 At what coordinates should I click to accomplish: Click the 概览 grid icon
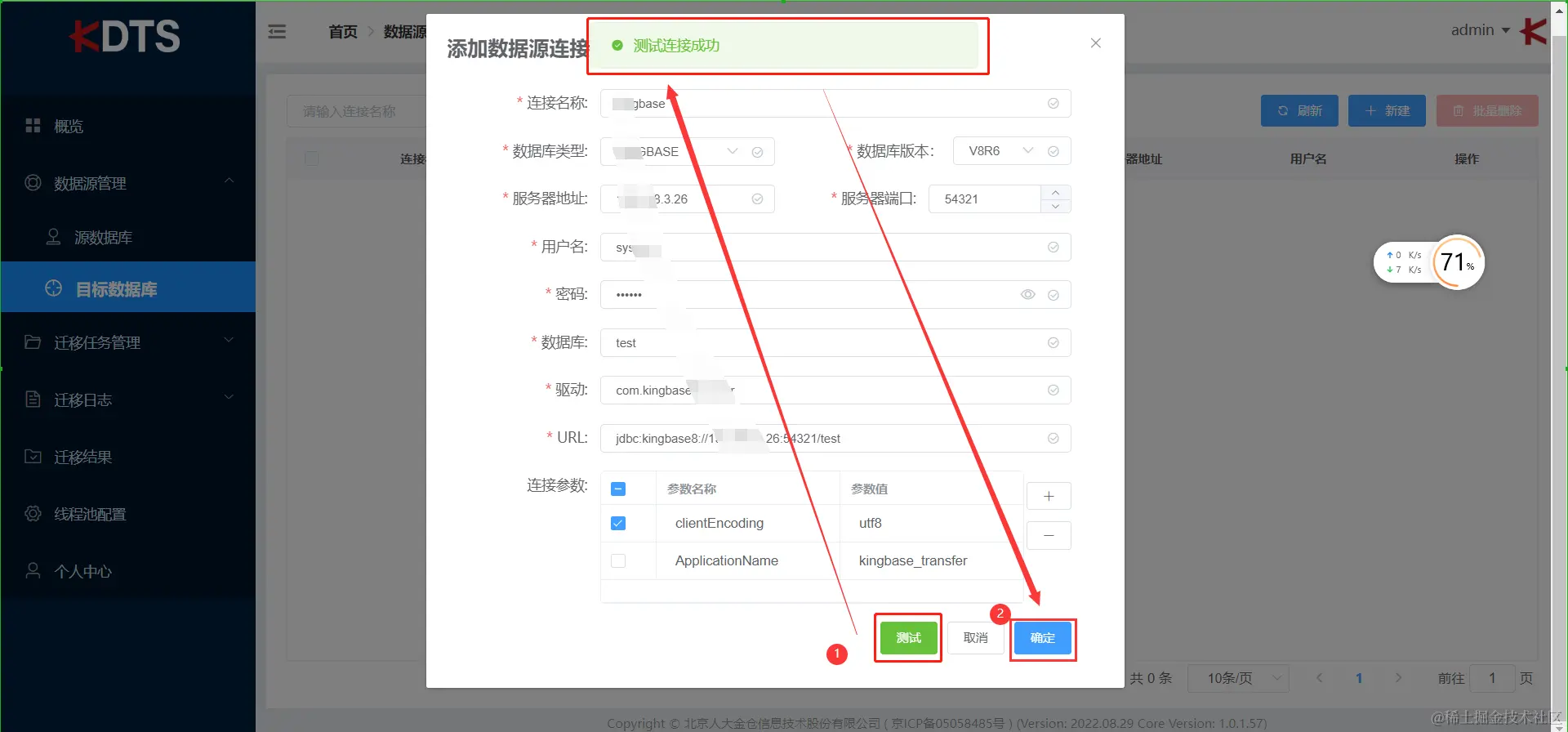33,125
